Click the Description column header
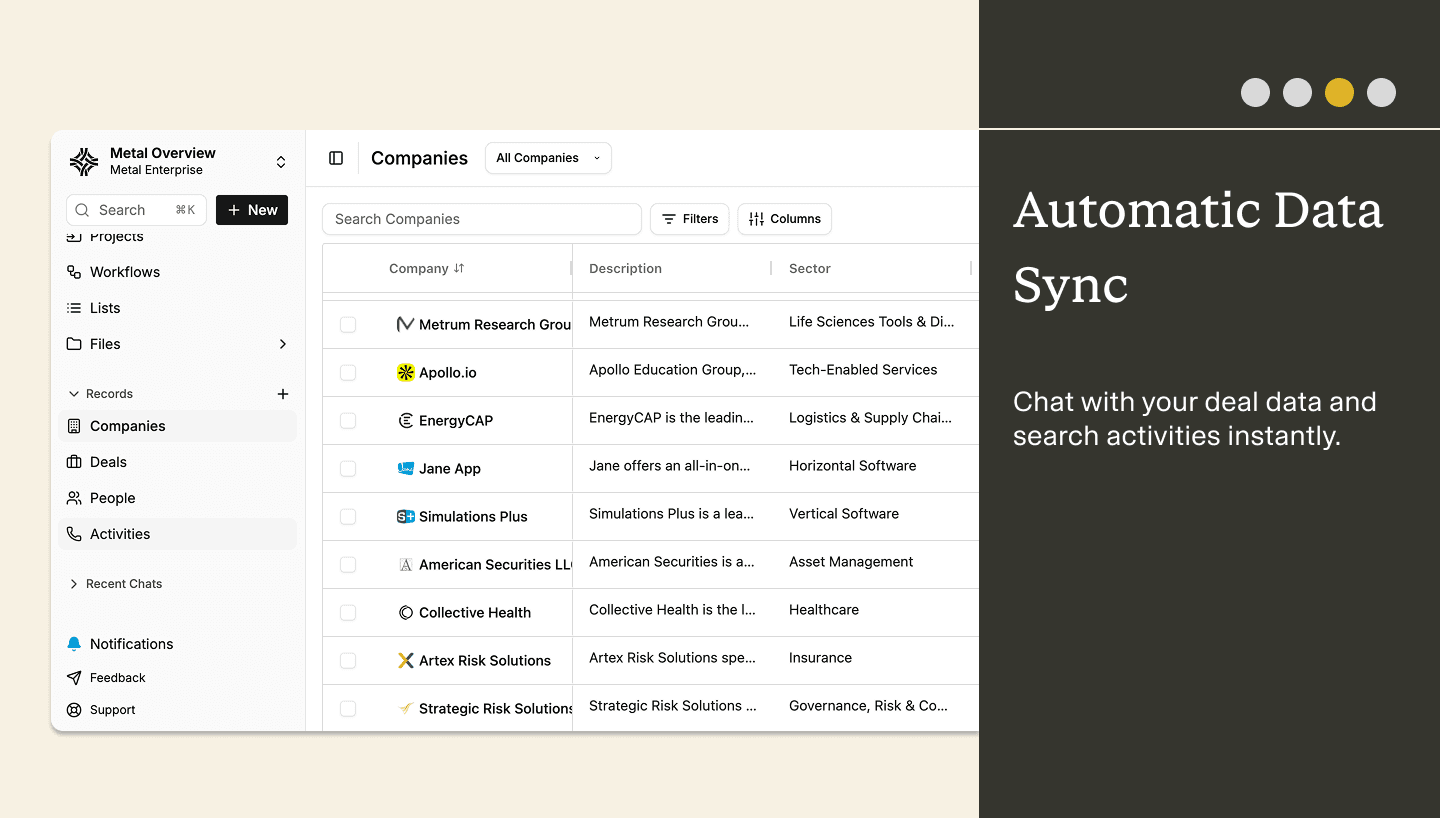This screenshot has height=818, width=1440. 625,268
